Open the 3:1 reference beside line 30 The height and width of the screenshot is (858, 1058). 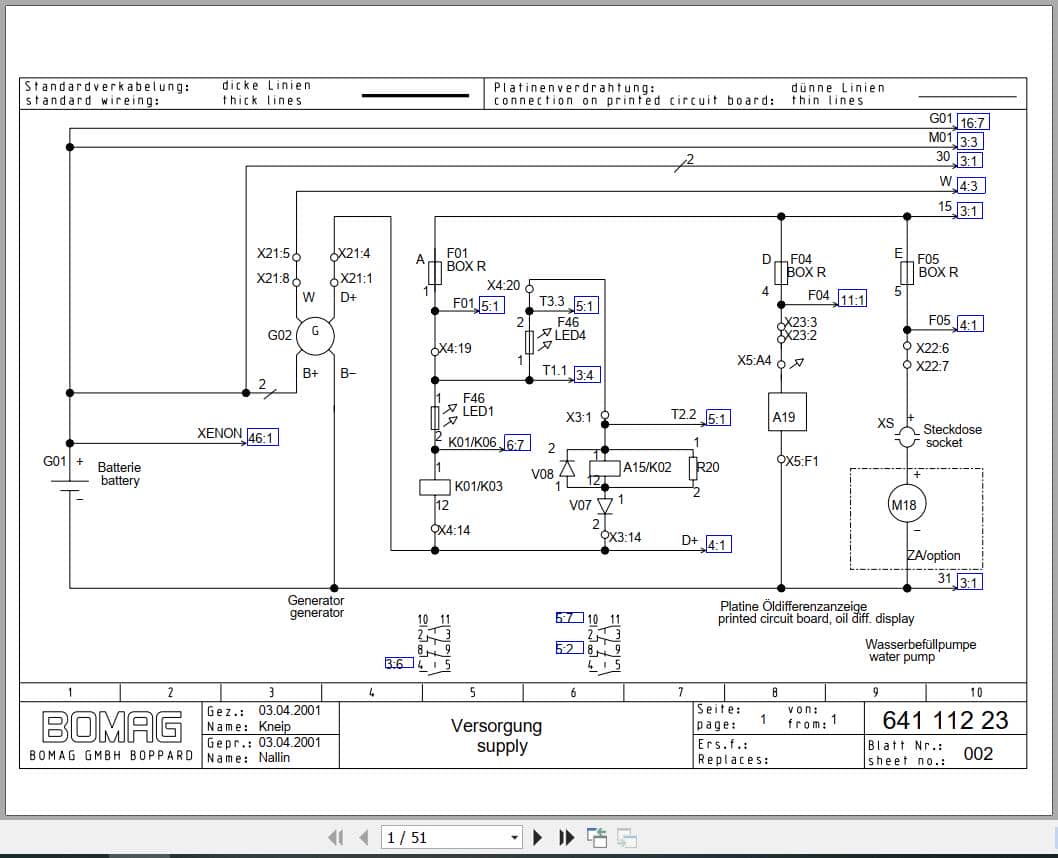[970, 161]
